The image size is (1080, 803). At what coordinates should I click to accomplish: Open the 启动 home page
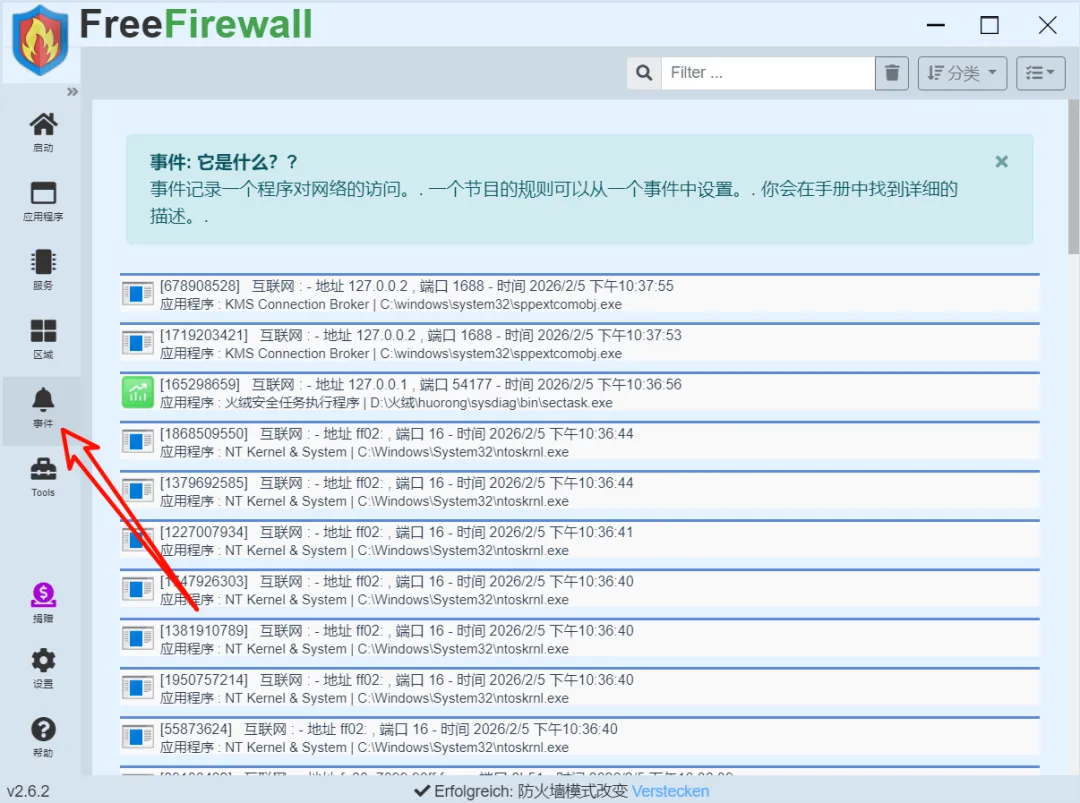(x=43, y=132)
